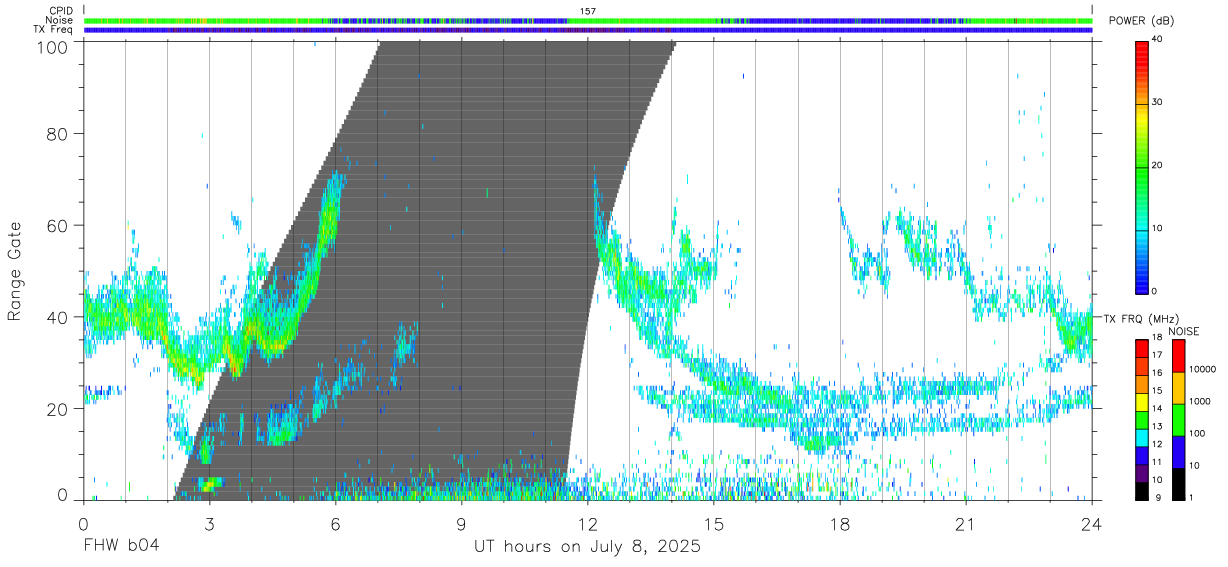Select the NOISE color scale bar
This screenshot has width=1228, height=567.
tap(1179, 420)
